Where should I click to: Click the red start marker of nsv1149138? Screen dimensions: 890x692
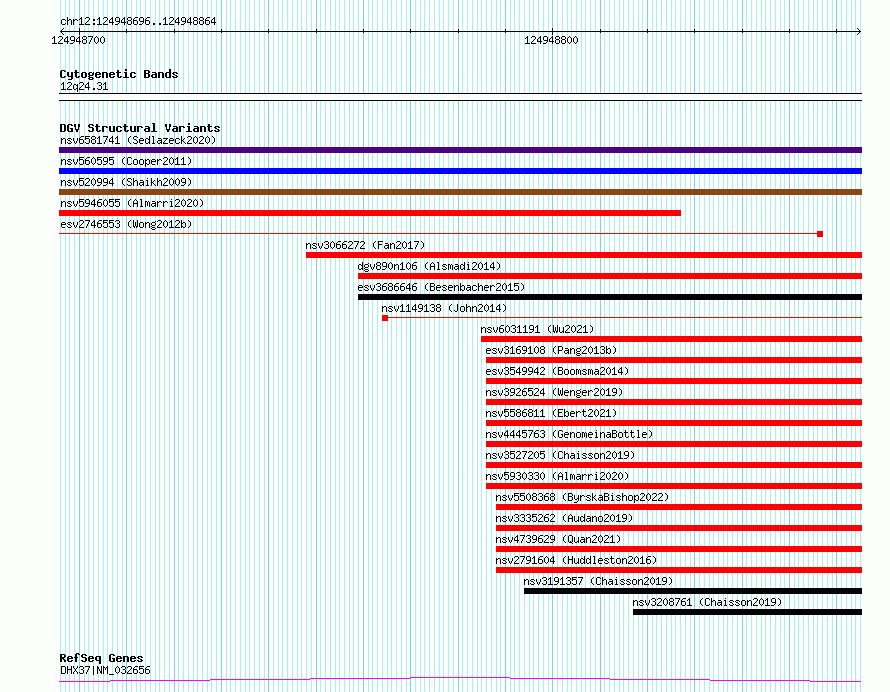click(x=385, y=318)
